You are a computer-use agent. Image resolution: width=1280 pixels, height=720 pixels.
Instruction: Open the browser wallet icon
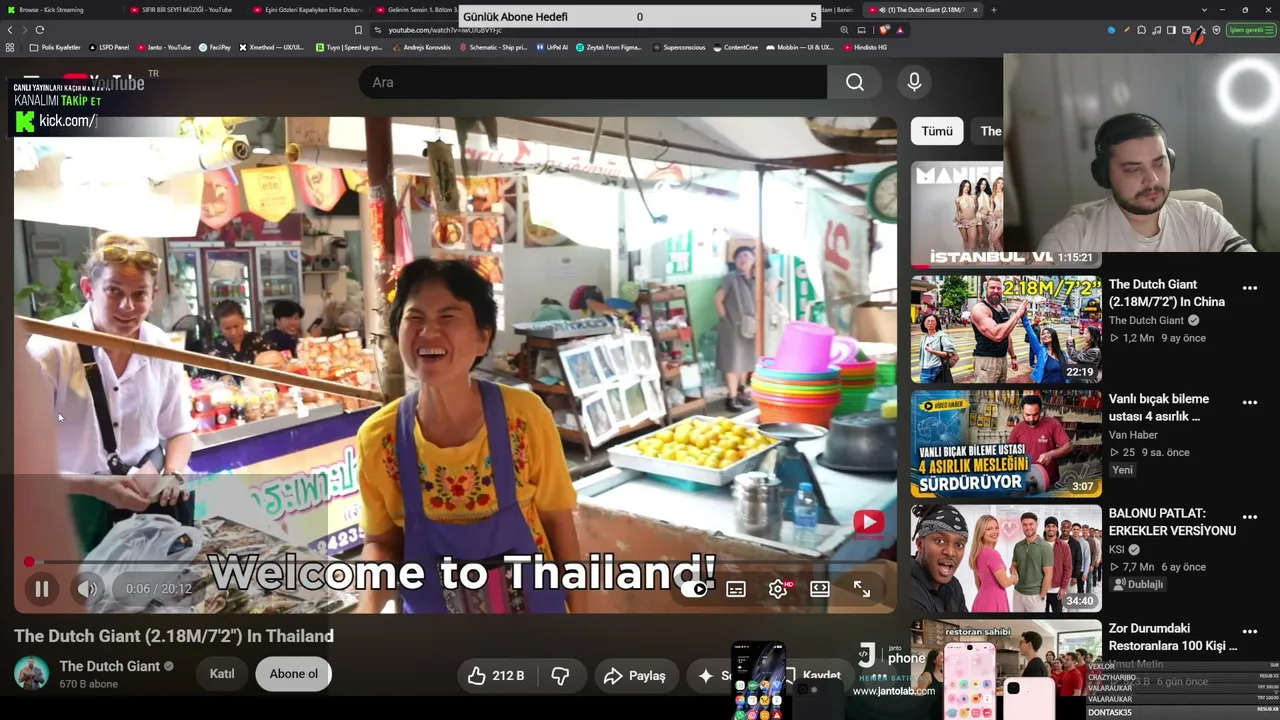click(1186, 30)
